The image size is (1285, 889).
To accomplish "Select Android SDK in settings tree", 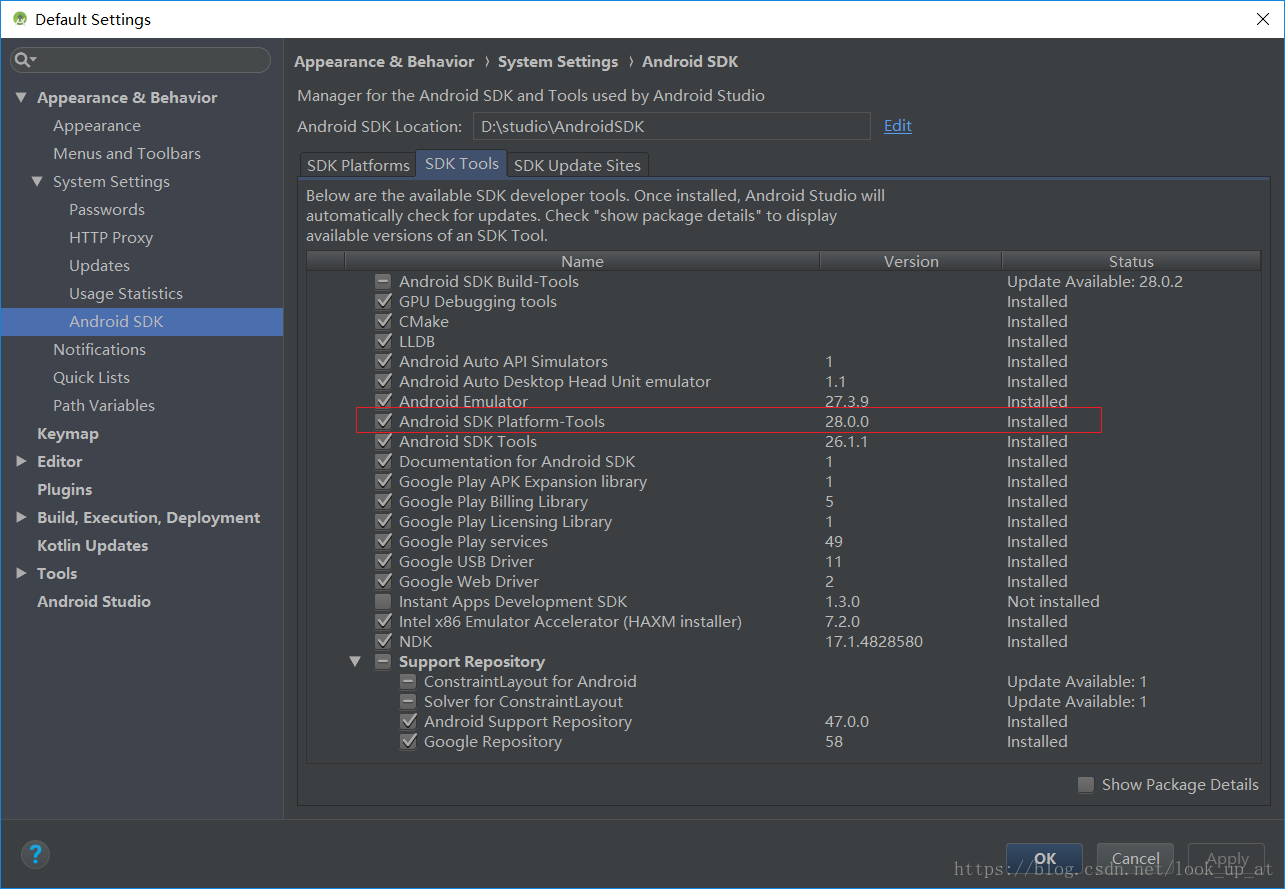I will pos(142,322).
